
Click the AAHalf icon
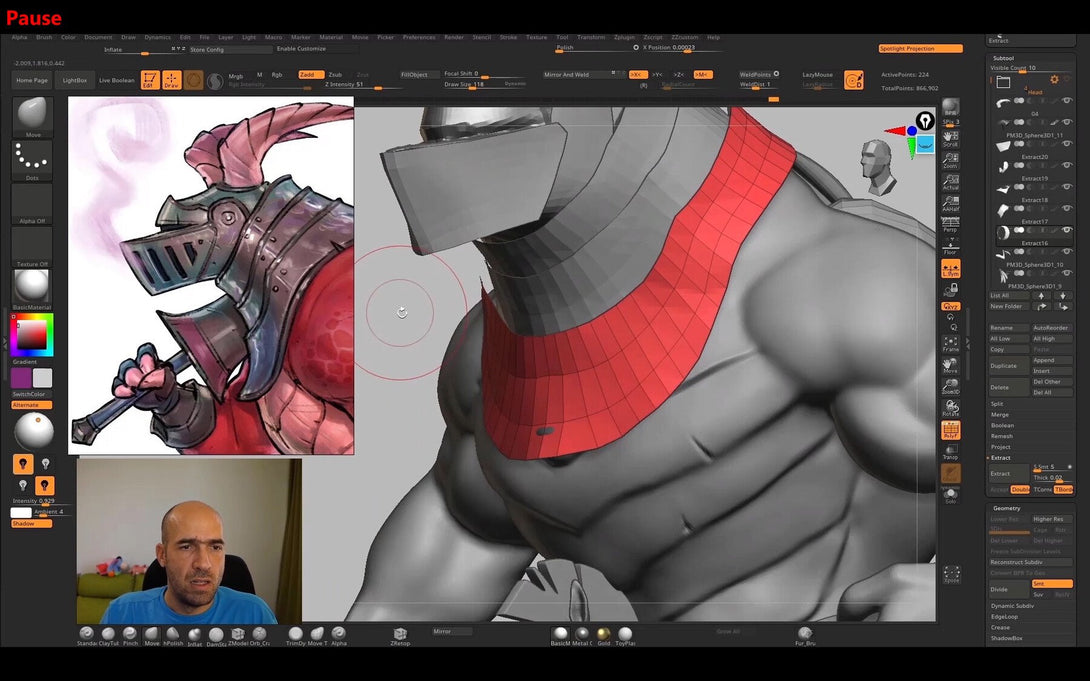pyautogui.click(x=950, y=203)
